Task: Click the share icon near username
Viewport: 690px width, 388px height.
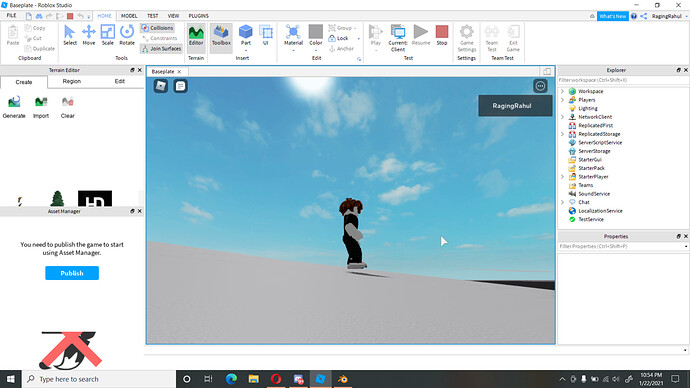Action: pos(643,16)
